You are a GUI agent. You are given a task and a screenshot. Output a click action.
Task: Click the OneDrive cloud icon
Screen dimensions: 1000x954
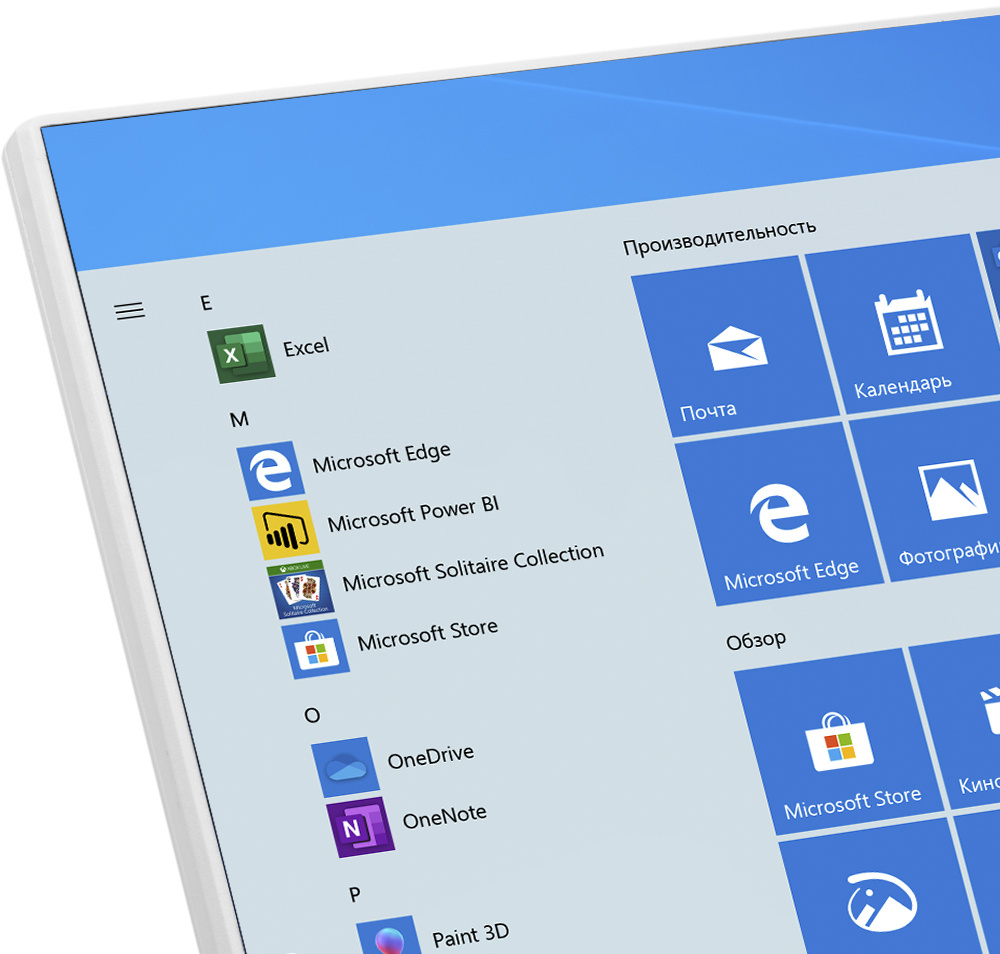pyautogui.click(x=345, y=767)
